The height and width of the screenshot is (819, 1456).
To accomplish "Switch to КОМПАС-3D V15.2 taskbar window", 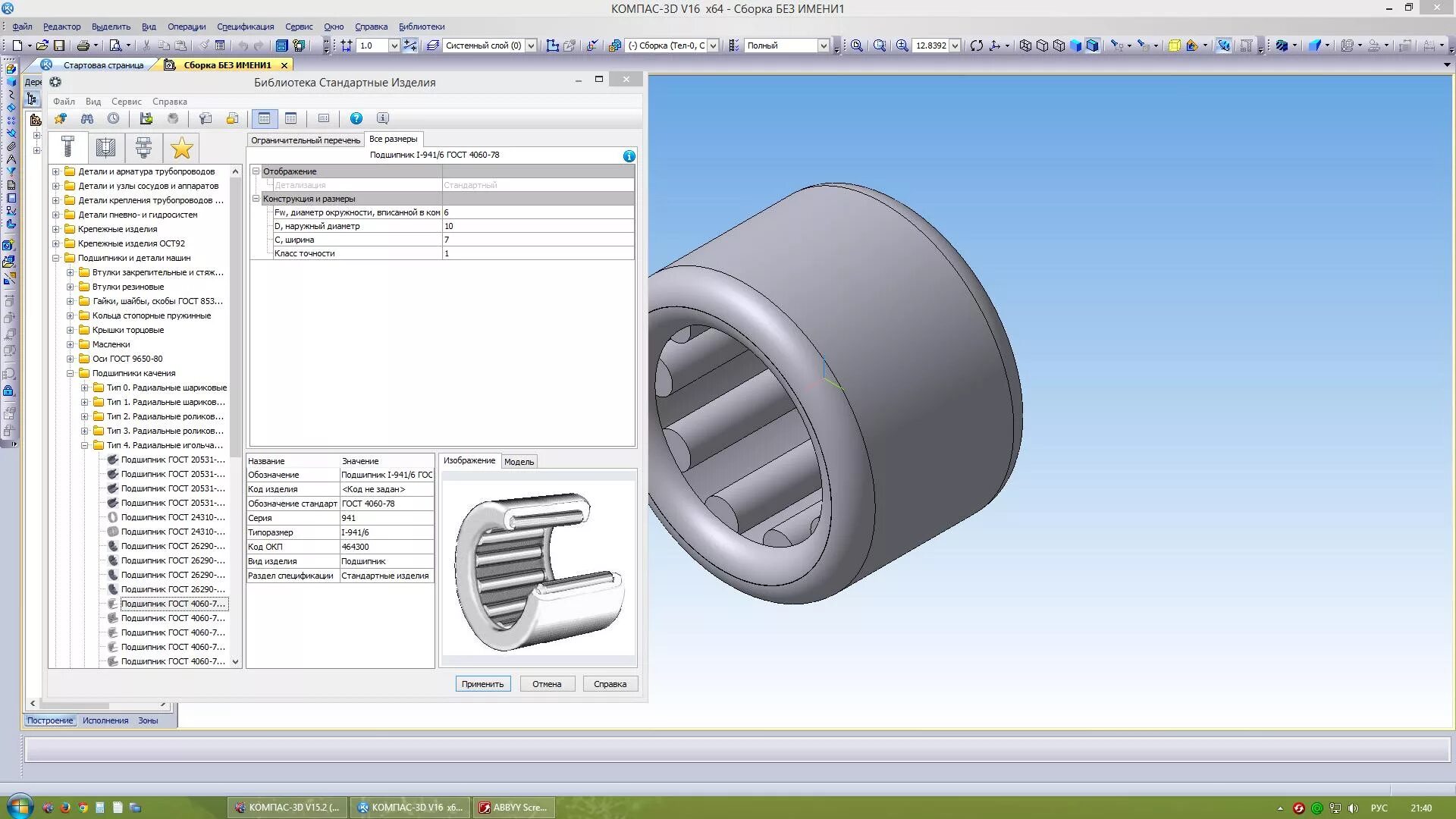I will tap(287, 808).
